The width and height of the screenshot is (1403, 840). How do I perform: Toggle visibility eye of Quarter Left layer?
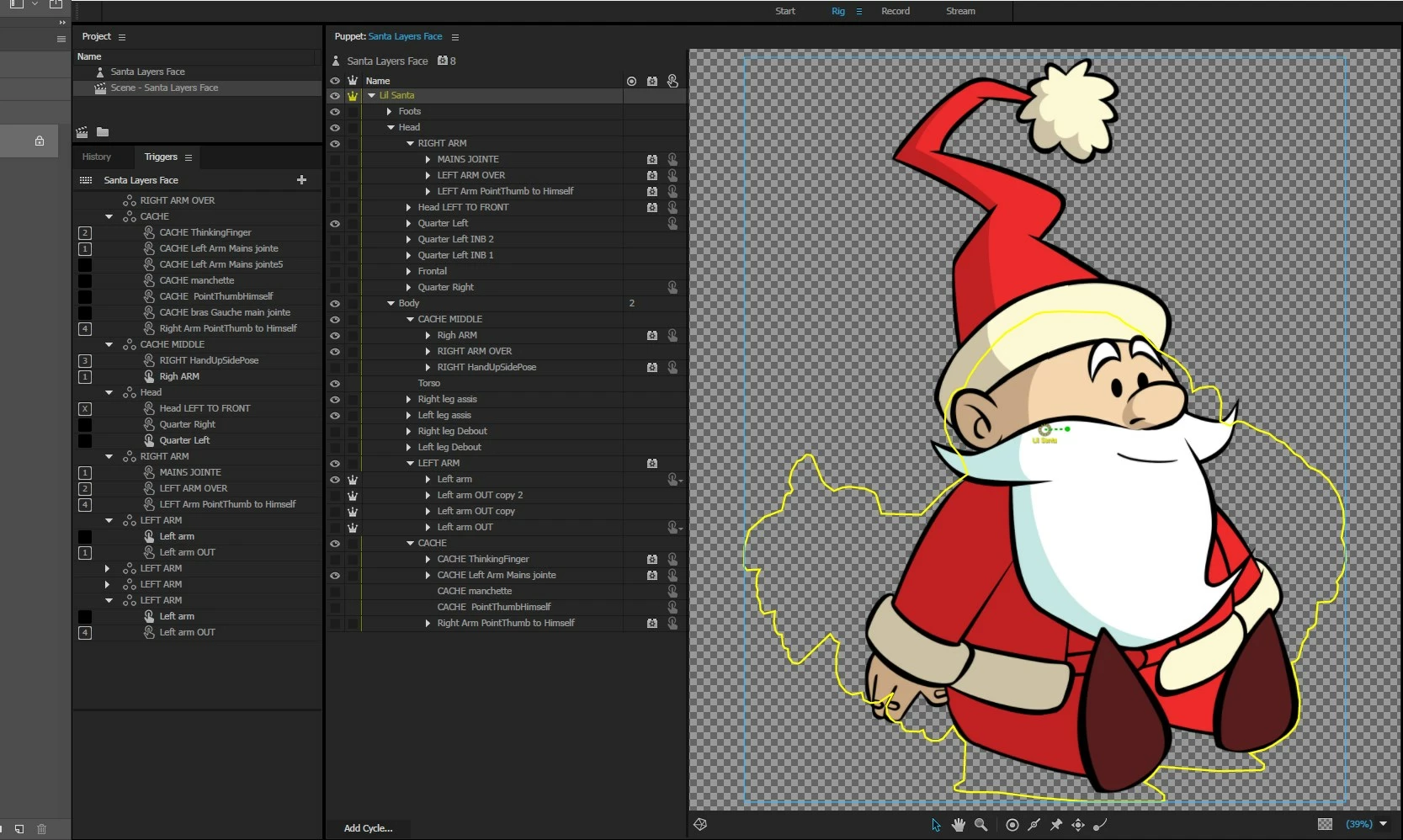pos(335,224)
